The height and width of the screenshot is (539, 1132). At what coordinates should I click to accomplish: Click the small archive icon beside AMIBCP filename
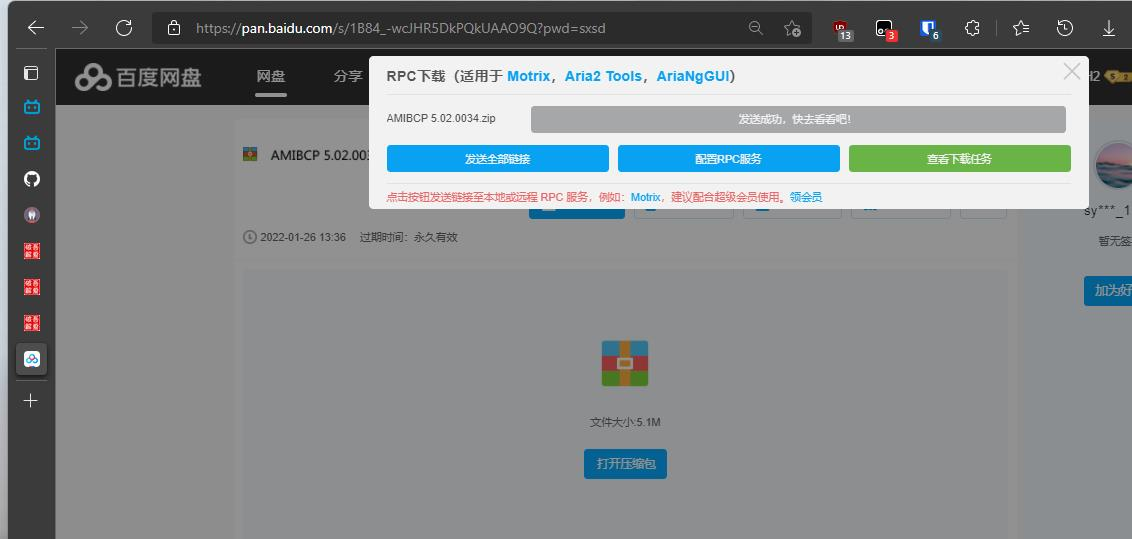coord(251,154)
